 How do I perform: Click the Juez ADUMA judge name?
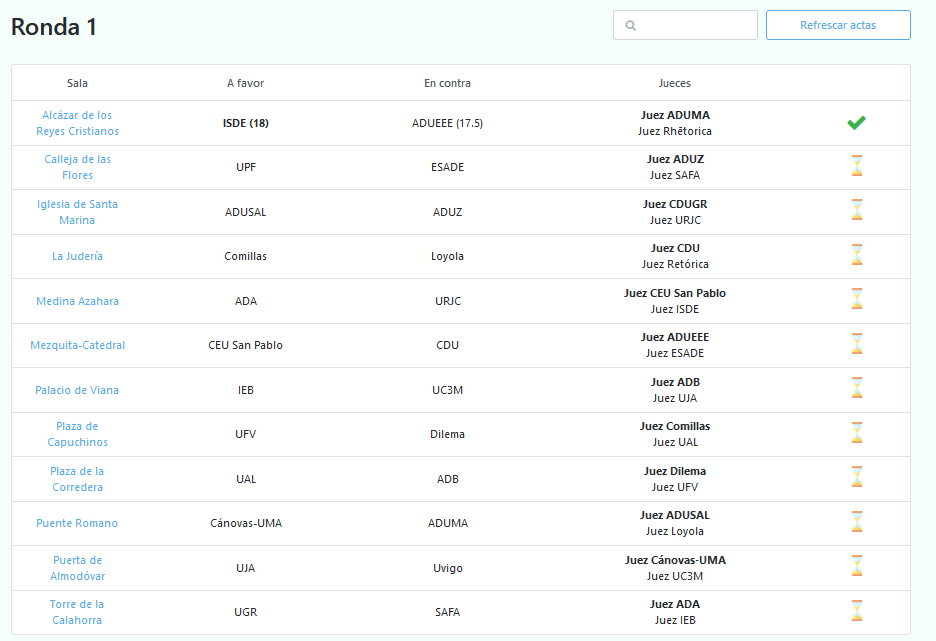point(675,115)
